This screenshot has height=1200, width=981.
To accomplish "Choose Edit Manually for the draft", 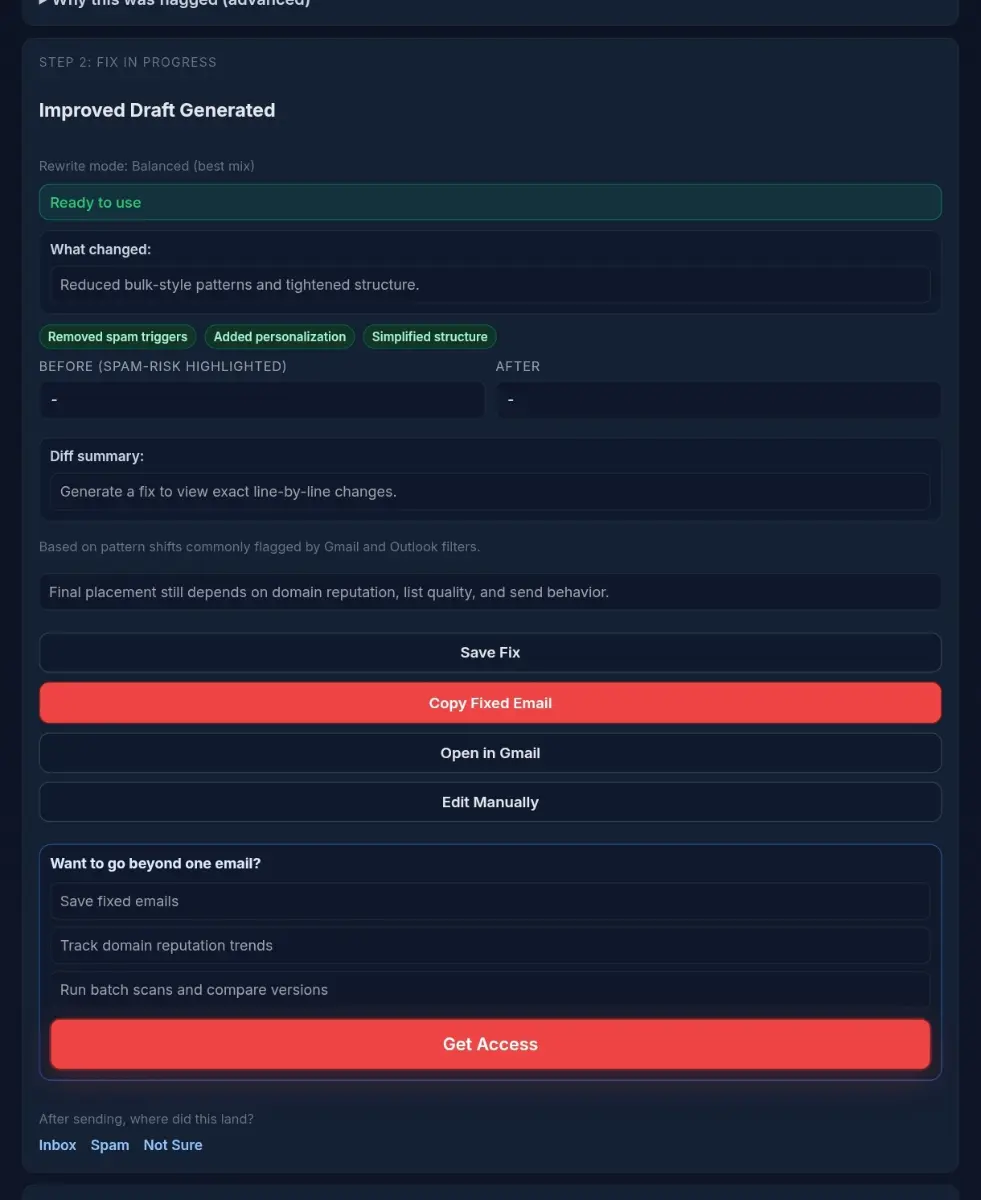I will coord(490,801).
